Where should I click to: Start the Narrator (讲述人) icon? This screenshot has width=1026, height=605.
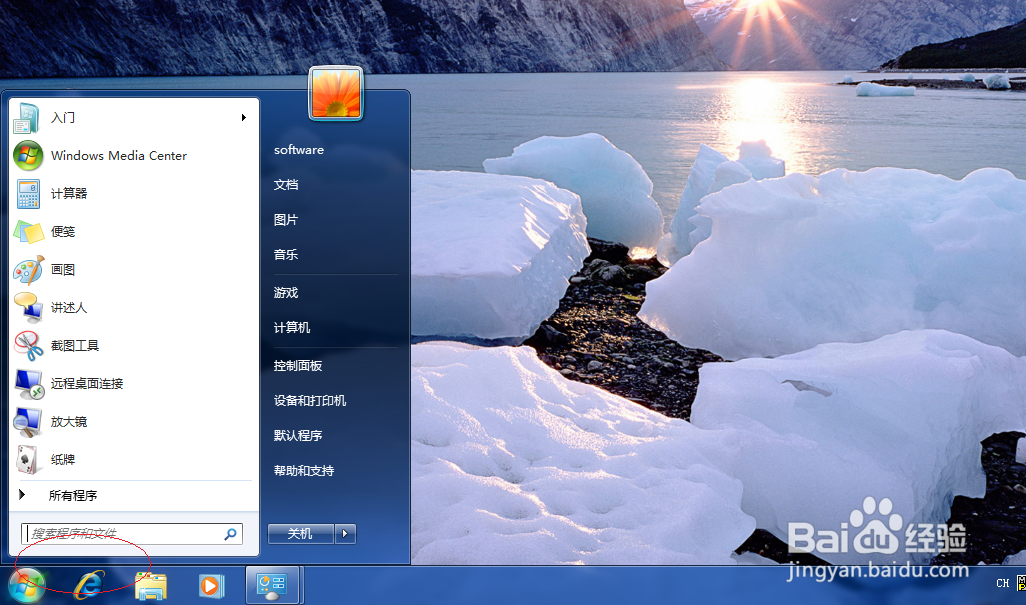(28, 307)
